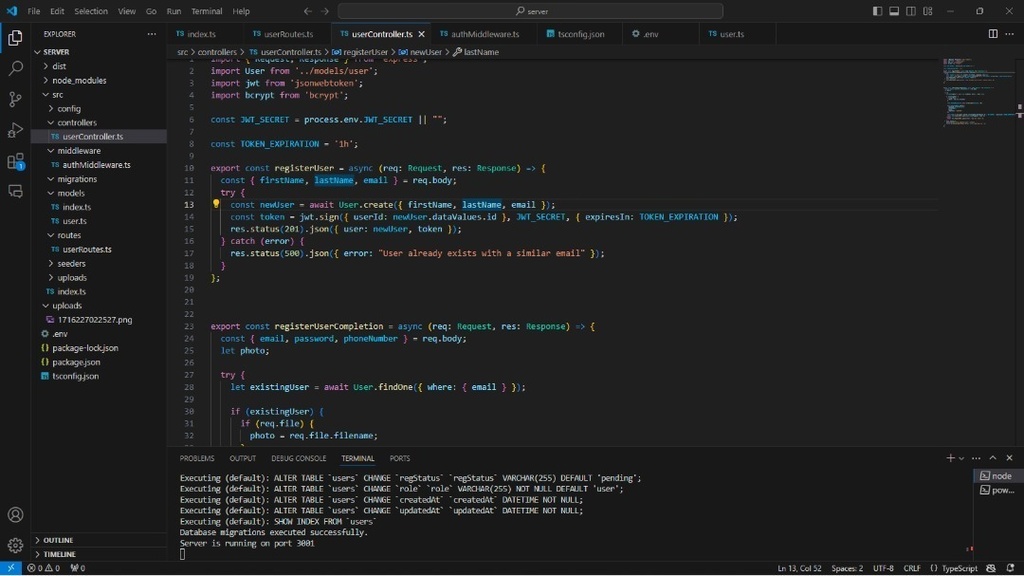Click the Go Forward arrow
Viewport: 1024px width, 576px height.
(325, 11)
